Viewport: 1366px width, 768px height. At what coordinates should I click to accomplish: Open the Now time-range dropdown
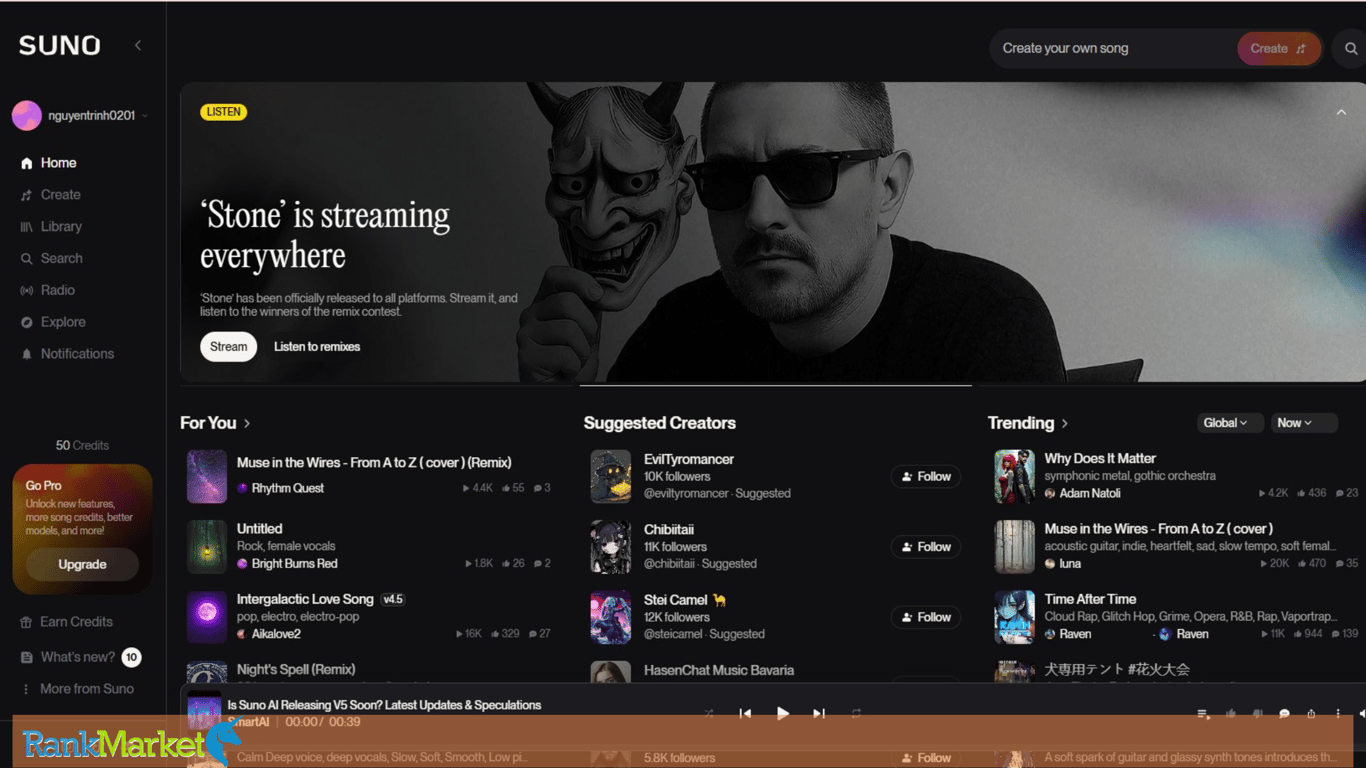(1304, 423)
